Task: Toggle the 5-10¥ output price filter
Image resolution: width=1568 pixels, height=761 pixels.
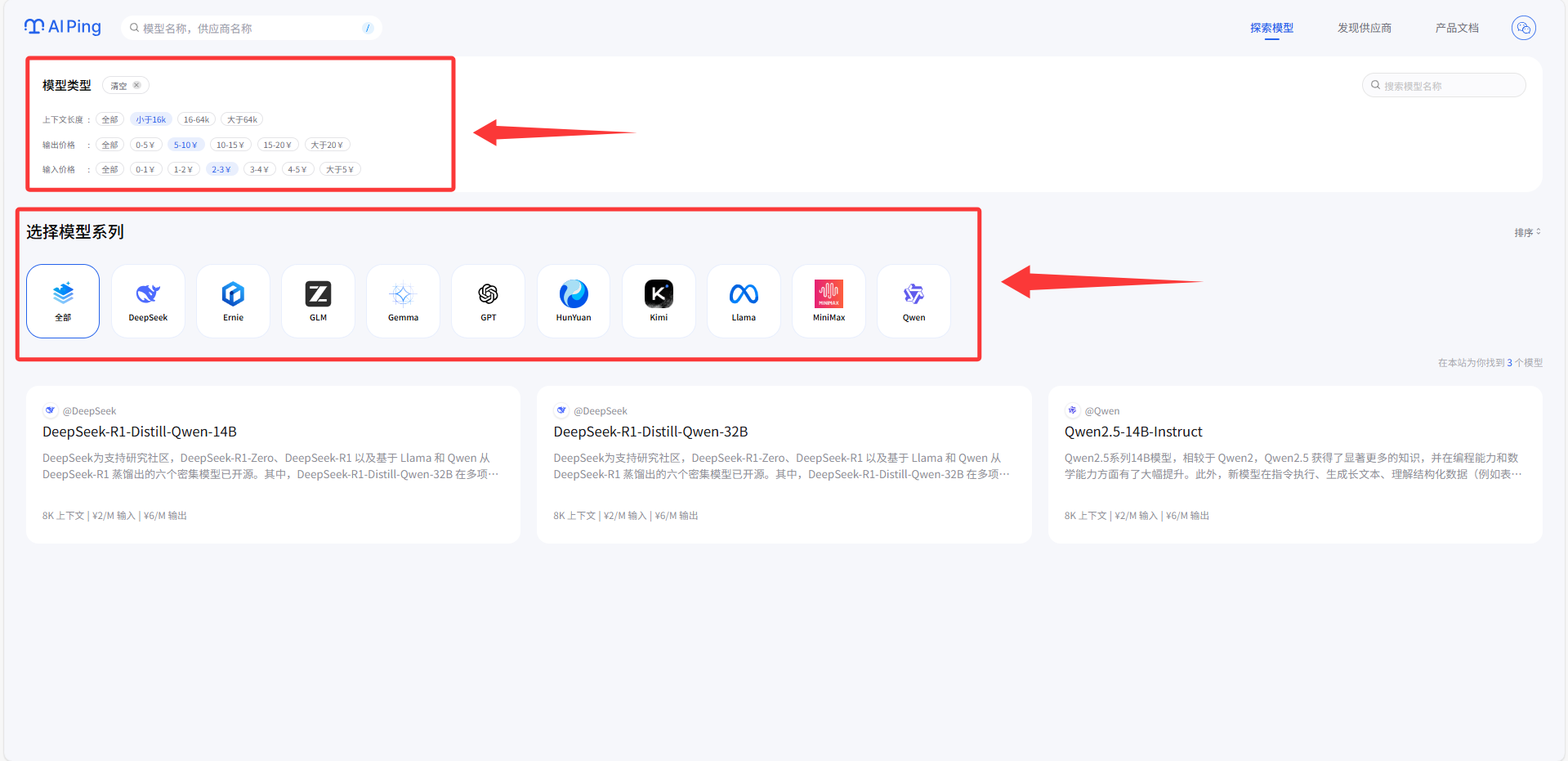Action: point(185,145)
